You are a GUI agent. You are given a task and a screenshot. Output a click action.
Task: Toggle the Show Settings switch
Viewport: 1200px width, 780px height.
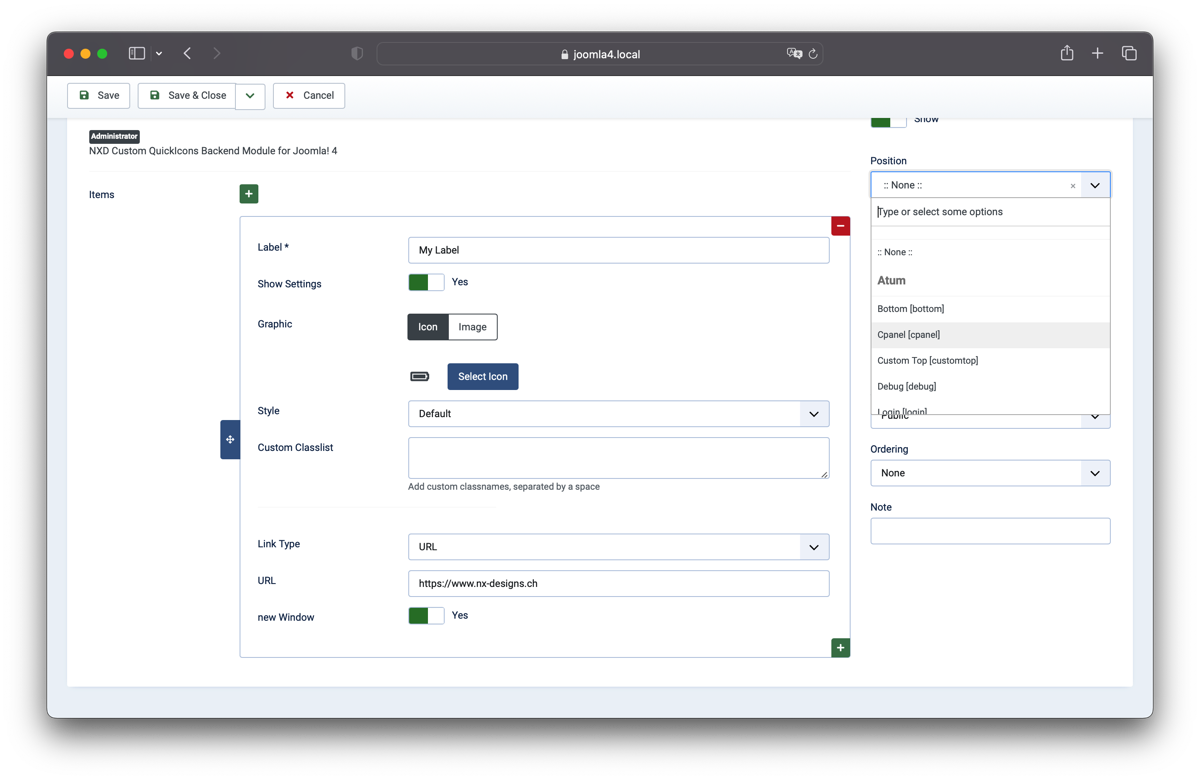click(426, 283)
